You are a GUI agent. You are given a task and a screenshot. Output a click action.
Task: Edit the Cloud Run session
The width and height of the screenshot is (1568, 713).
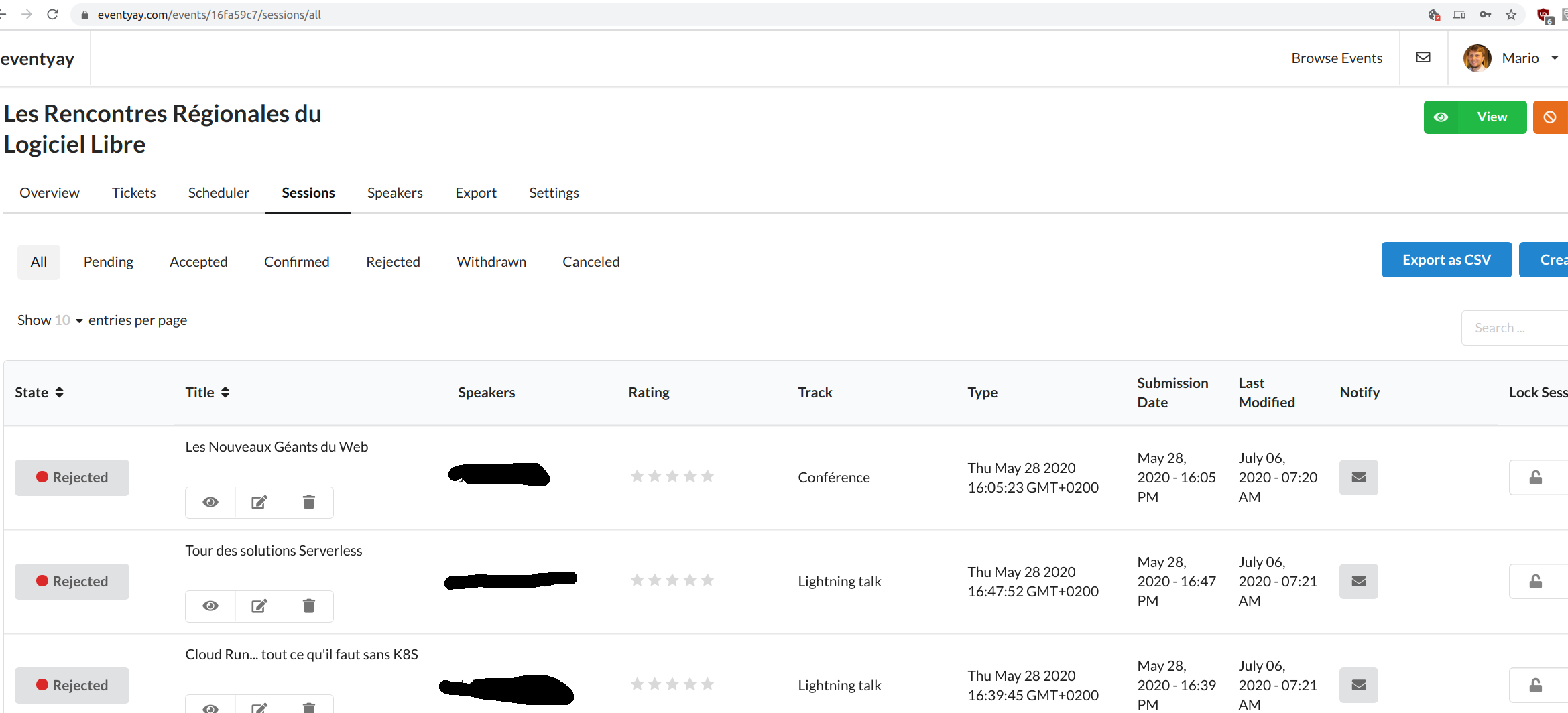[x=259, y=705]
